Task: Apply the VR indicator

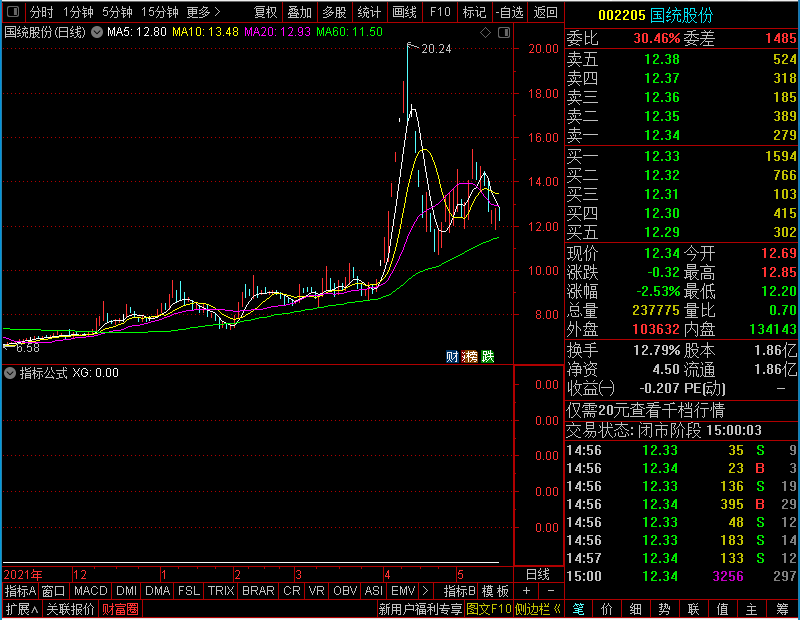Action: pyautogui.click(x=316, y=591)
